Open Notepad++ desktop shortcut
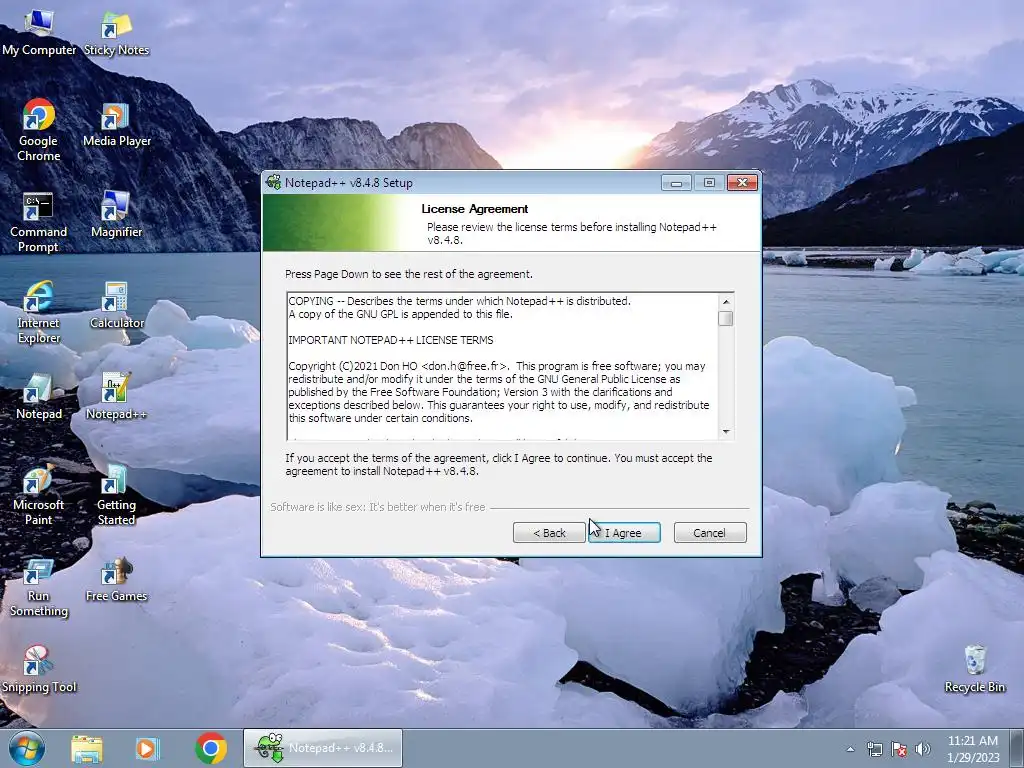Viewport: 1024px width, 768px height. point(116,396)
